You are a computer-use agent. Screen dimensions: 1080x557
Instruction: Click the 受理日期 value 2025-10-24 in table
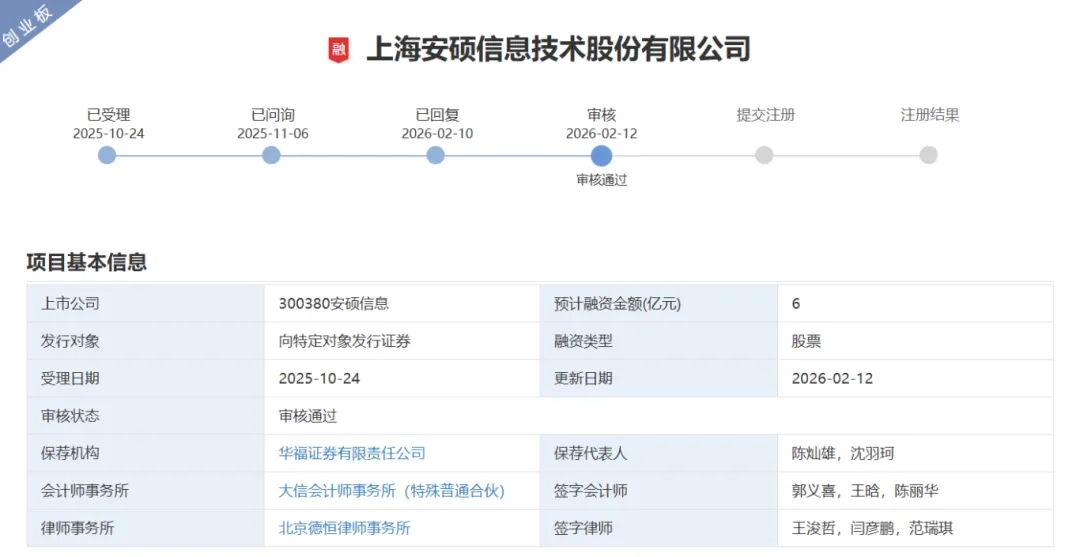pos(319,379)
